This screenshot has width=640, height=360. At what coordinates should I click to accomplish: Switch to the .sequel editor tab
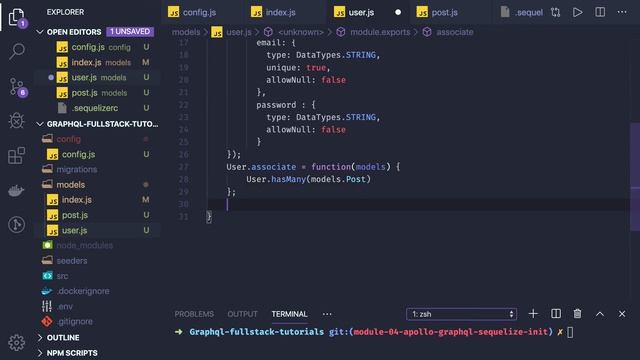pos(522,12)
